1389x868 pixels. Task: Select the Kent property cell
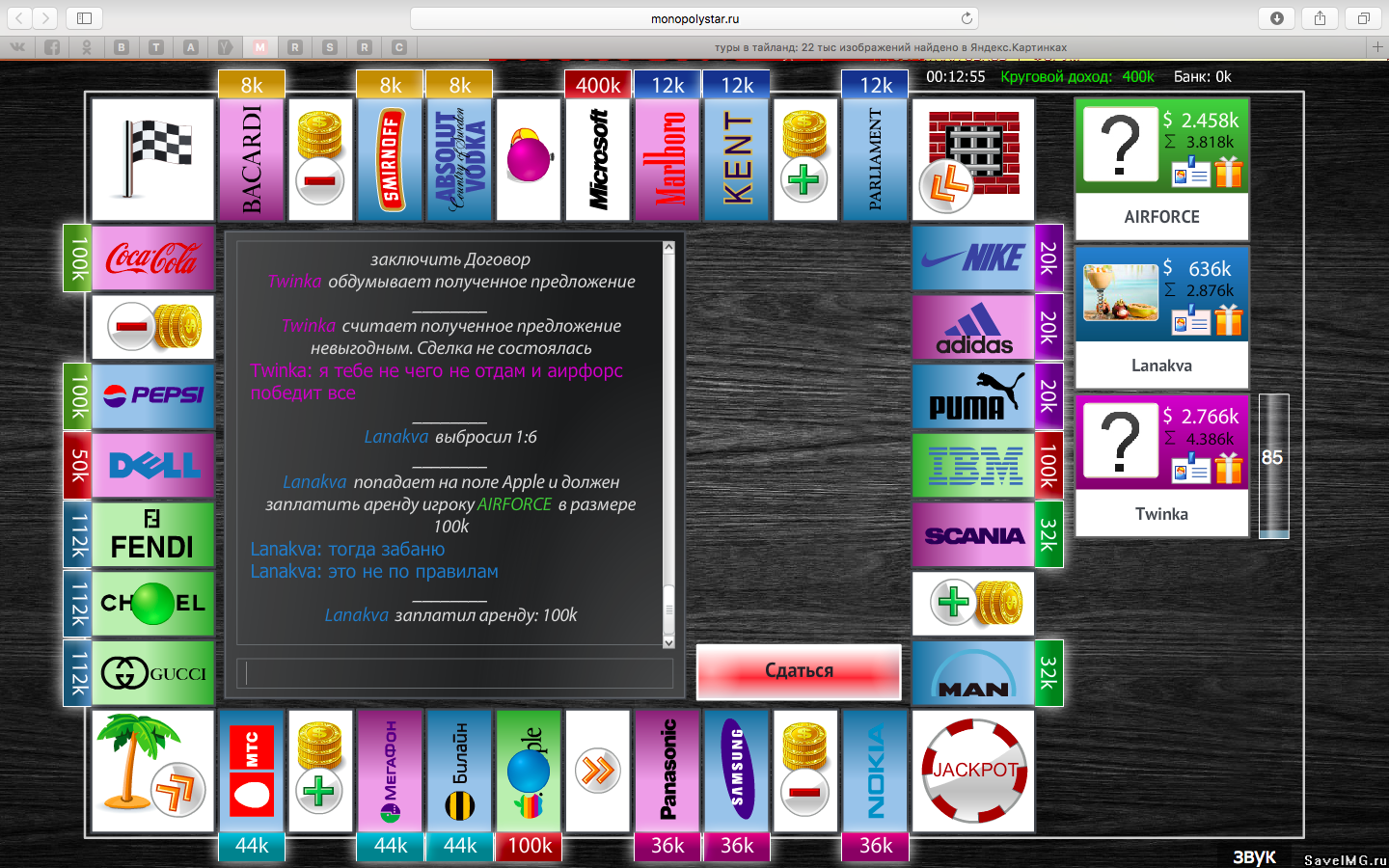point(738,160)
